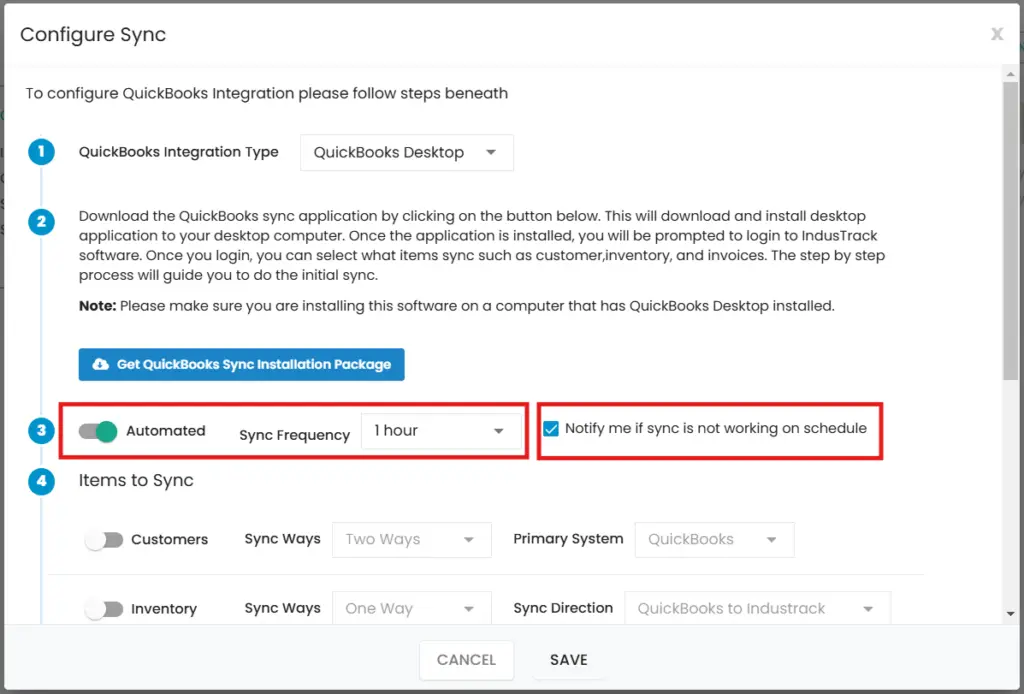The height and width of the screenshot is (694, 1024).
Task: Click the Sync Frequency label
Action: [x=295, y=435]
